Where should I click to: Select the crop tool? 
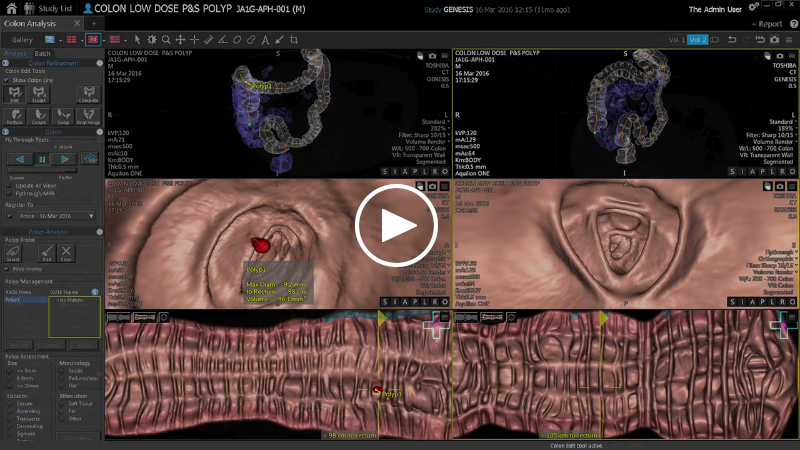coord(293,40)
